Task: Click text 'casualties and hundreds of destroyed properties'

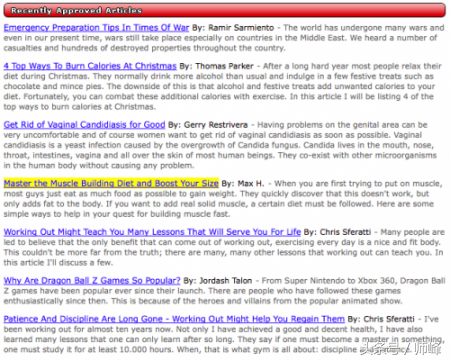Action: 97,48
